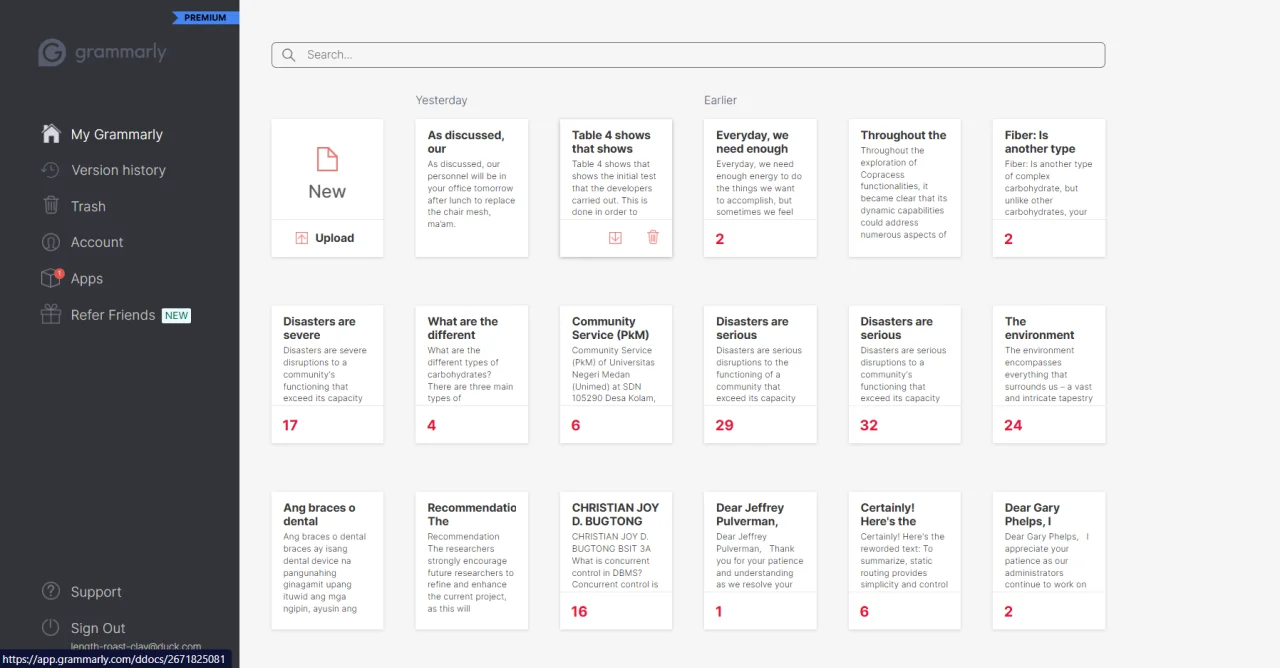Click alert count 1 on Dear Jeffrey card
1280x668 pixels.
click(719, 611)
